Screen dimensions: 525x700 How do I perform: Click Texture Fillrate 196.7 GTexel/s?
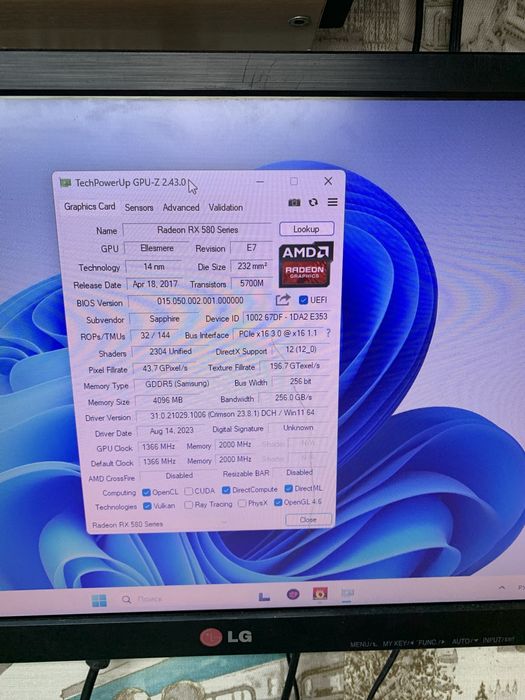point(295,366)
